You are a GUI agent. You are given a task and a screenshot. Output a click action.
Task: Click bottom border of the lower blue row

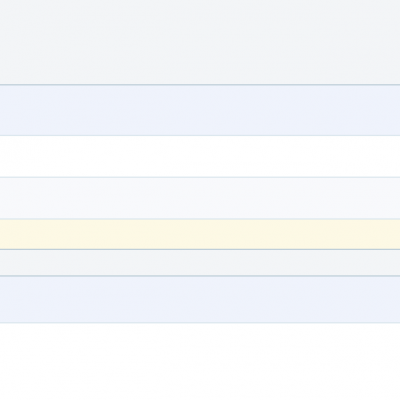pyautogui.click(x=200, y=323)
